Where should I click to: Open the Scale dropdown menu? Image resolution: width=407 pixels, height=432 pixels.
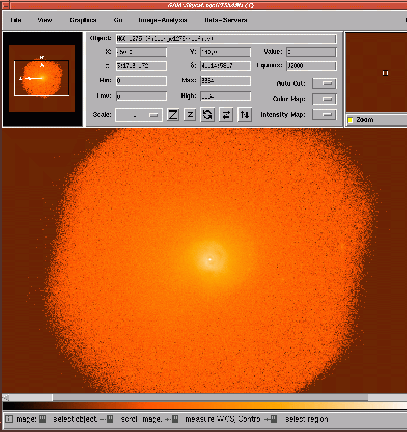click(139, 115)
